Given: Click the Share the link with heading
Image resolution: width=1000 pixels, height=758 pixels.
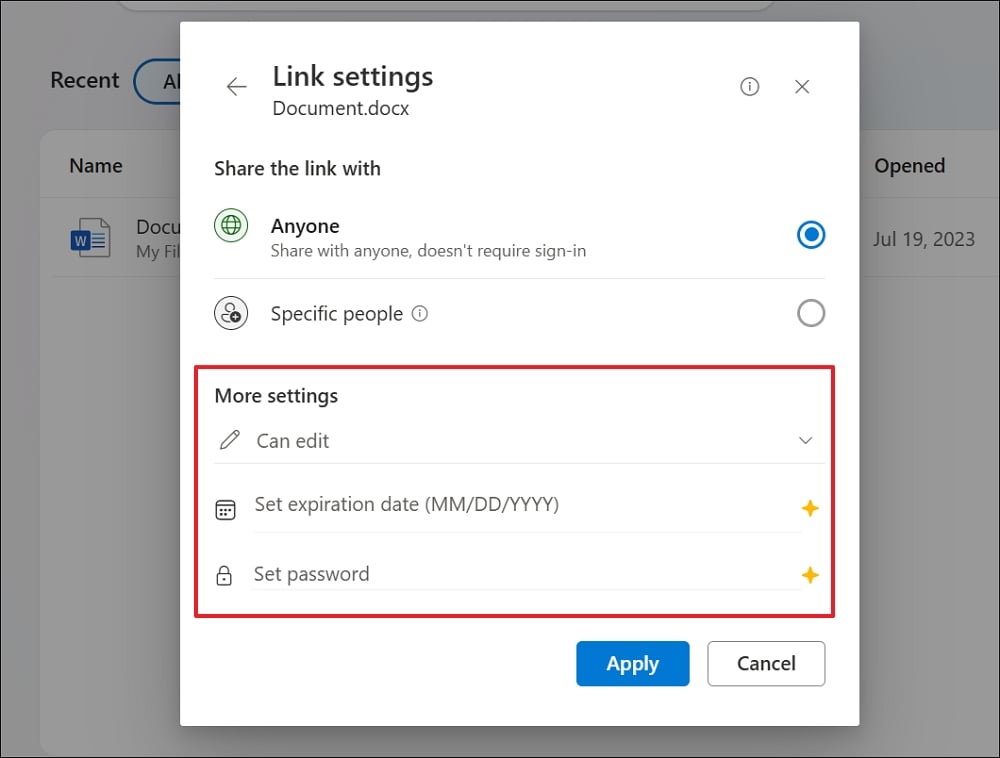Looking at the screenshot, I should click(297, 168).
